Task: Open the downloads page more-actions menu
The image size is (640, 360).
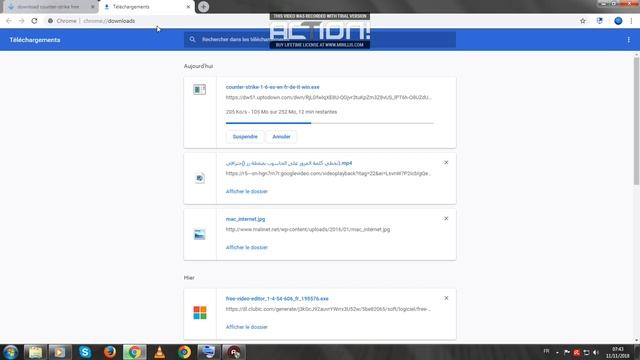Action: click(x=629, y=40)
